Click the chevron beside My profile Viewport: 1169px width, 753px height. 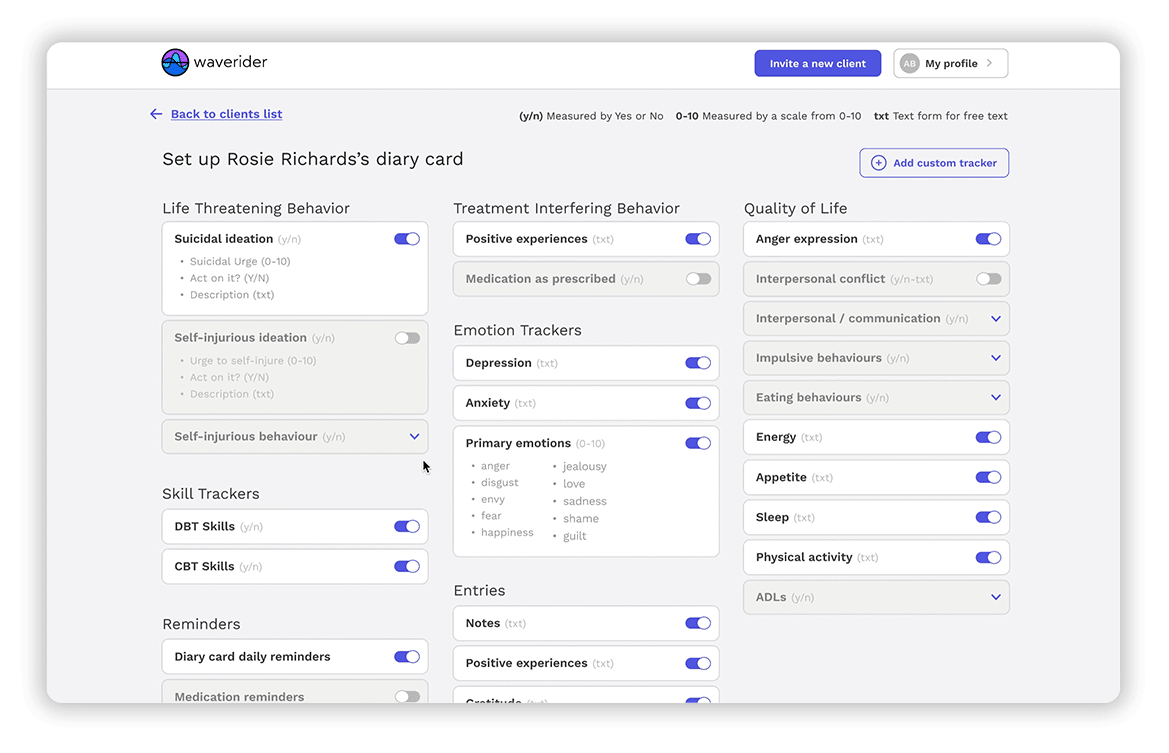pos(989,63)
